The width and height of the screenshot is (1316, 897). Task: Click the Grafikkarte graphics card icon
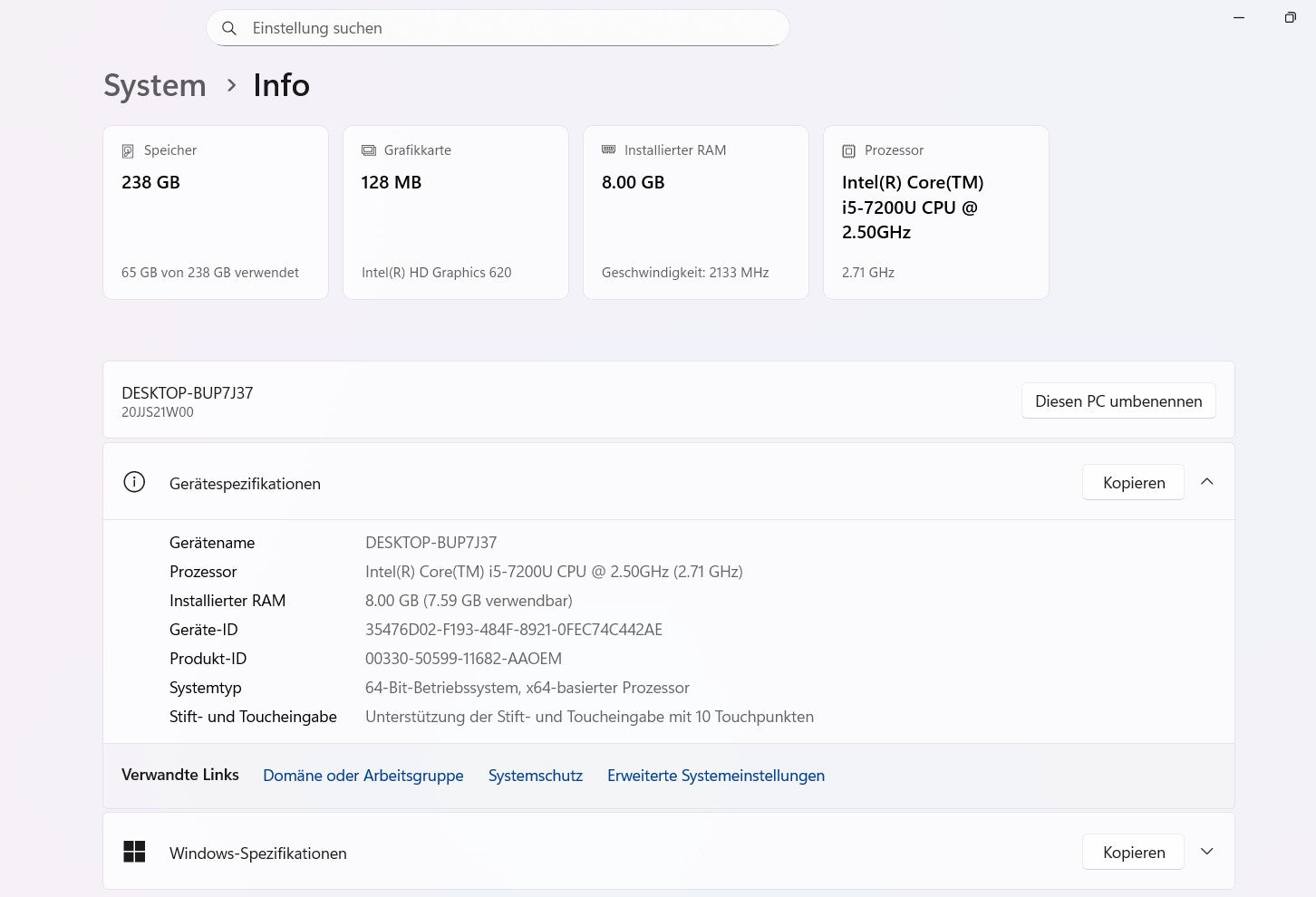[x=368, y=149]
